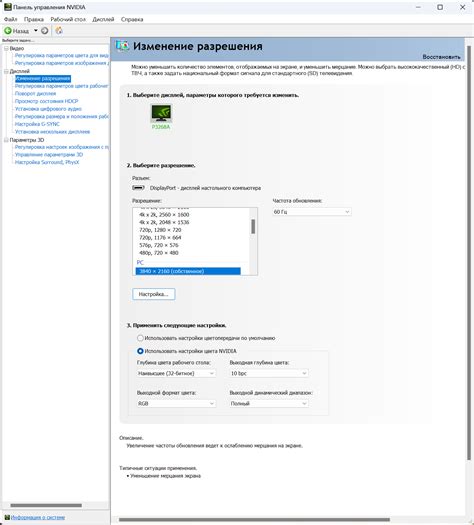Open the refresh rate 60 Гц dropdown

(312, 212)
